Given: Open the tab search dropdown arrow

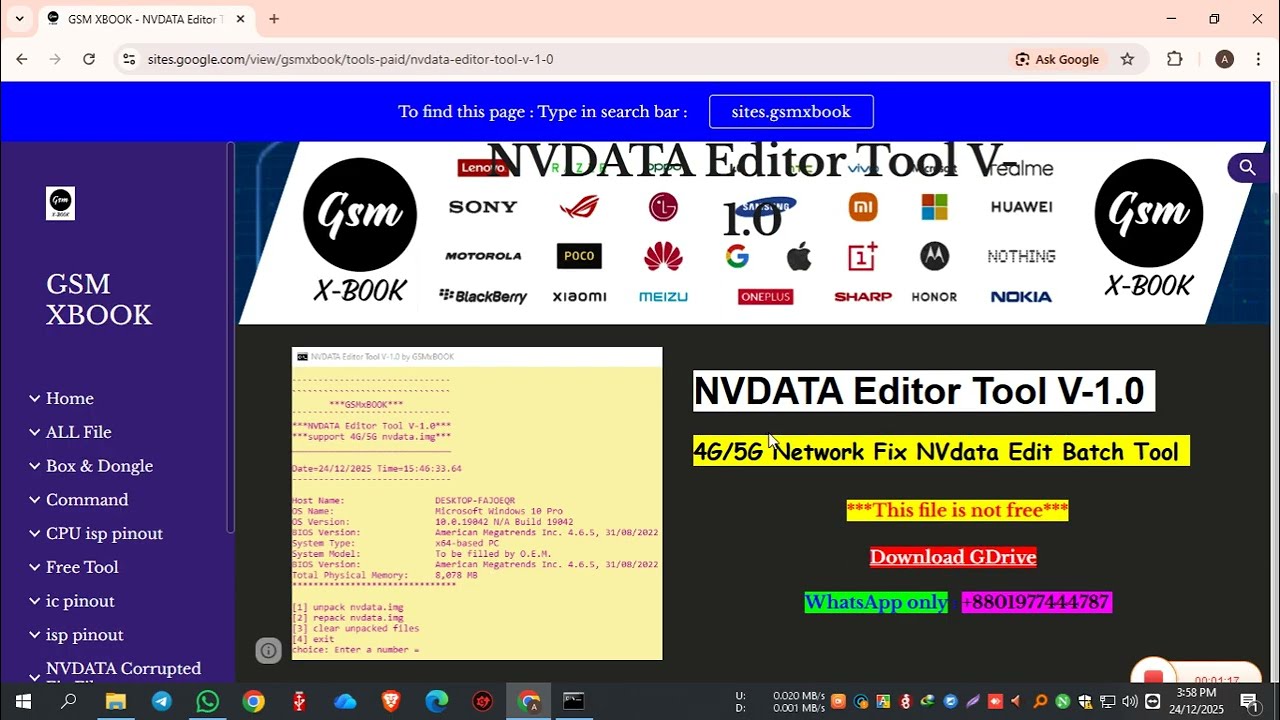Looking at the screenshot, I should point(19,18).
